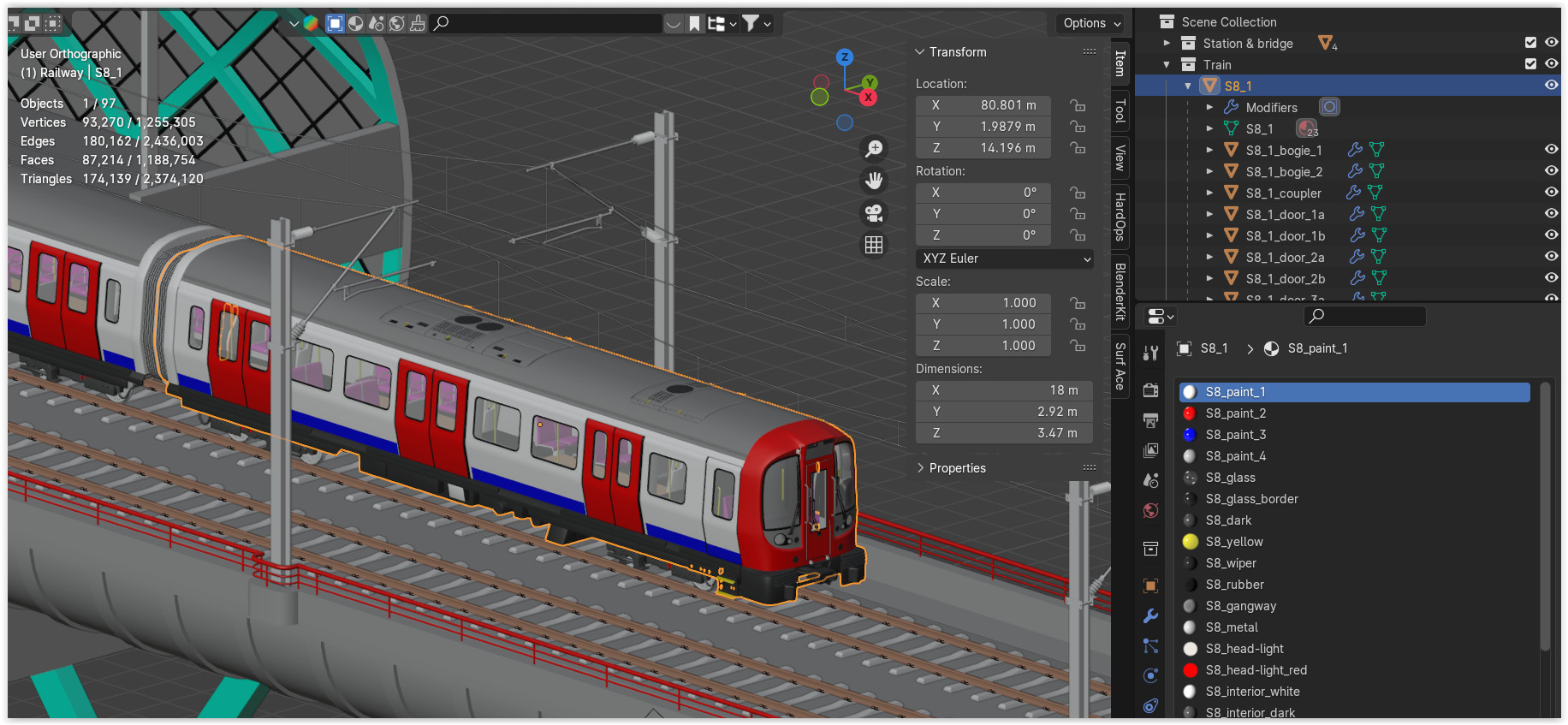Click the viewport zoom magnifier gizmo
The image size is (1568, 725).
click(x=873, y=149)
